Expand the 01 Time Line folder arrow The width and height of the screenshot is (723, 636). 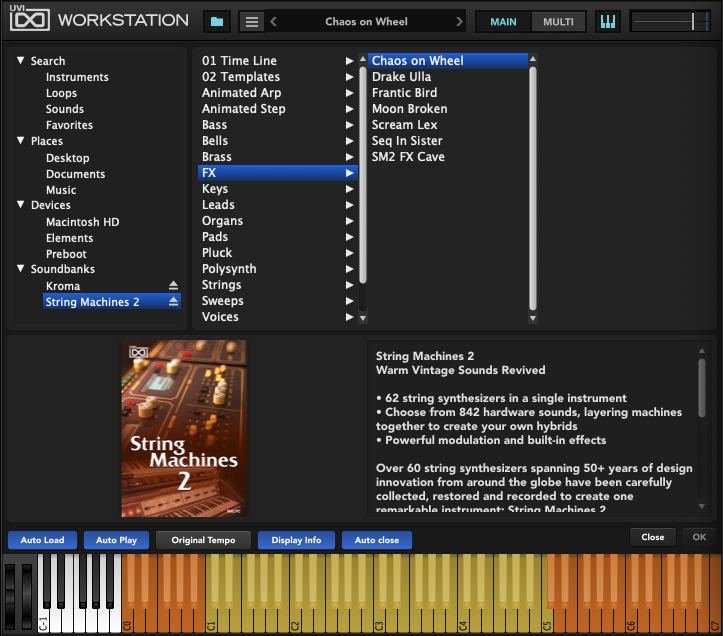pyautogui.click(x=350, y=61)
